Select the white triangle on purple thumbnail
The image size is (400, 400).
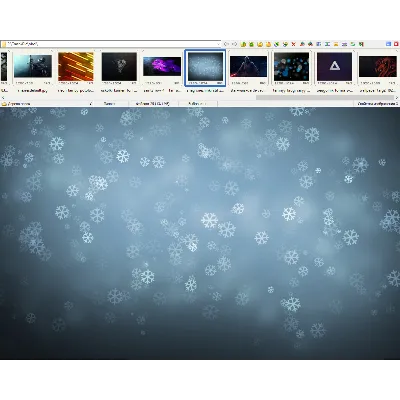[x=334, y=66]
